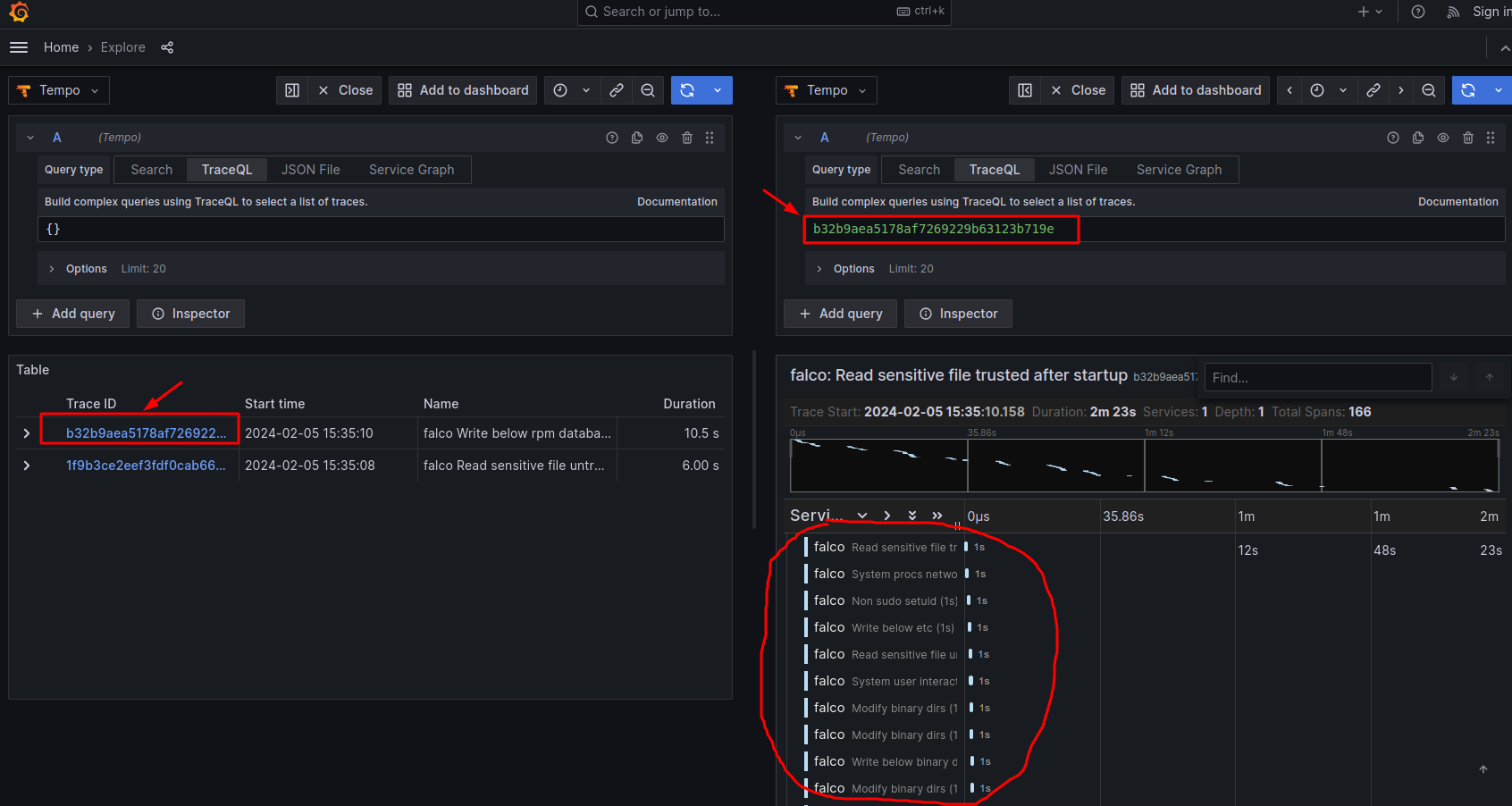The width and height of the screenshot is (1512, 806).
Task: Show the query help icon in the left query row
Action: [x=612, y=138]
